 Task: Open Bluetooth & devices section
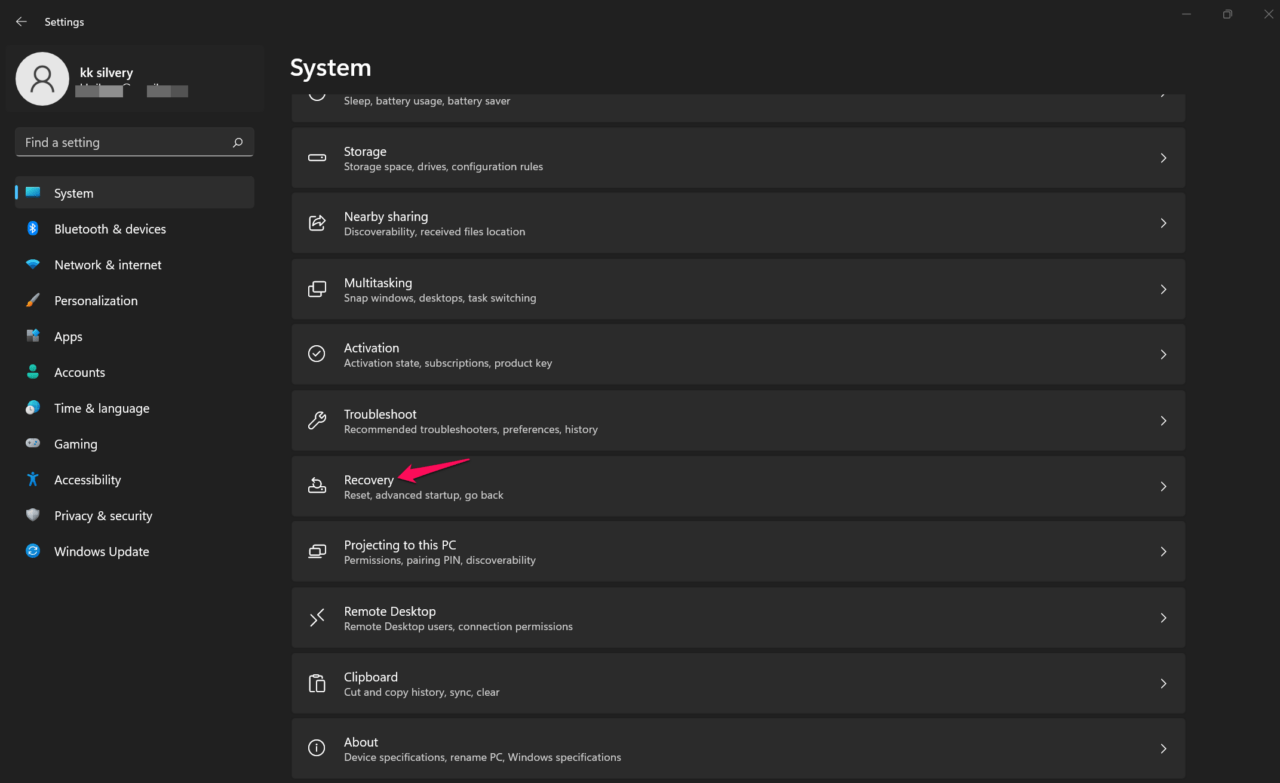[x=110, y=229]
